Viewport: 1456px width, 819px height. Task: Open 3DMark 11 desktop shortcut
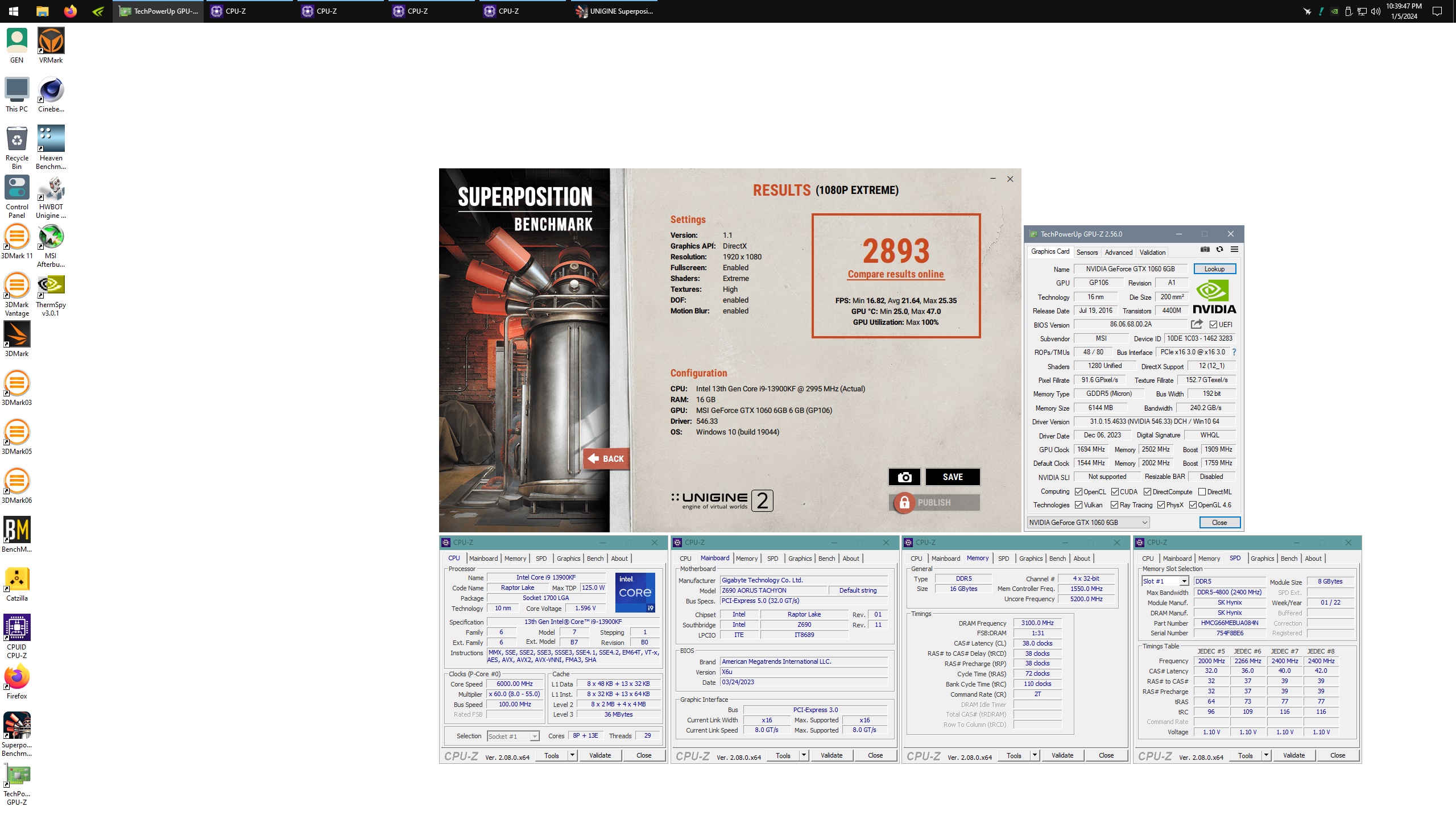(x=17, y=242)
